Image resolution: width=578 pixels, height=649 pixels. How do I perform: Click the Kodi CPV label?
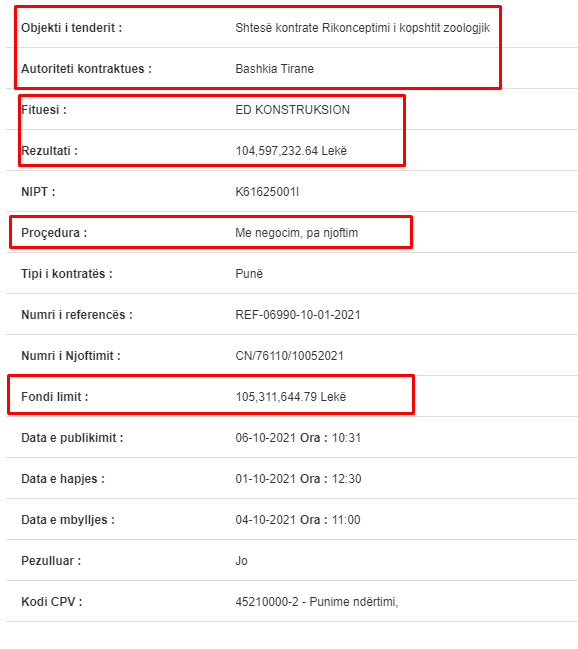pos(52,601)
